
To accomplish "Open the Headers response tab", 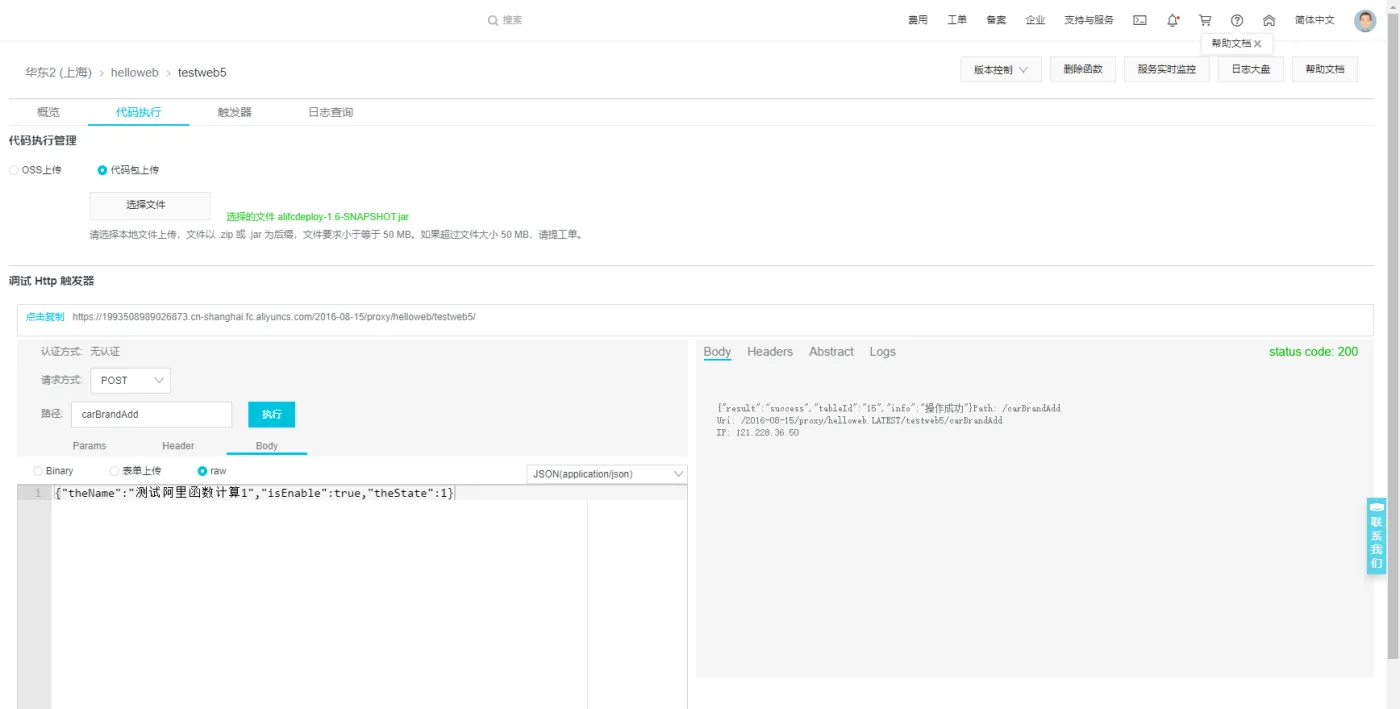I will (x=769, y=352).
